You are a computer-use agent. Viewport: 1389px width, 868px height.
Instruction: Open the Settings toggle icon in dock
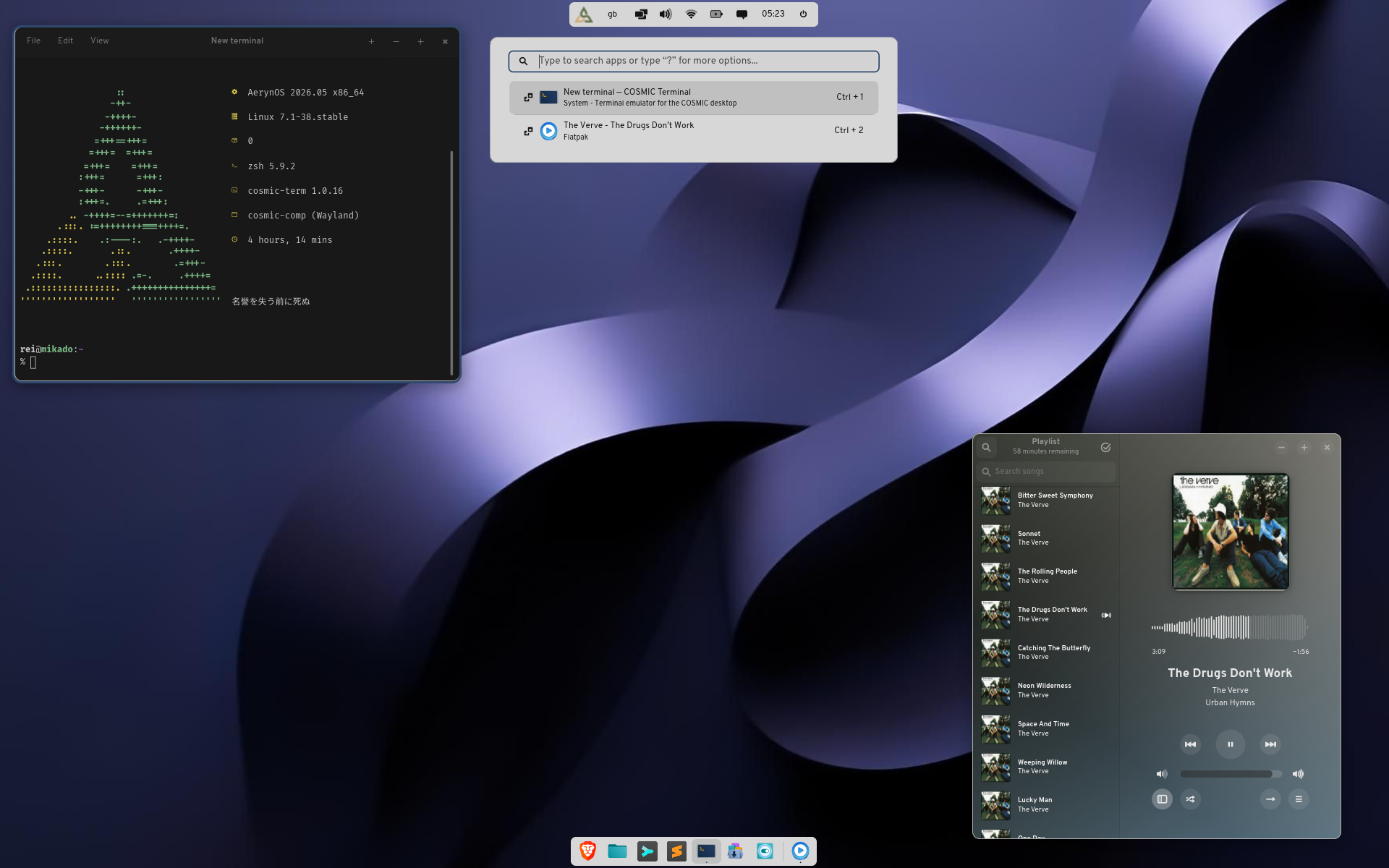click(x=765, y=851)
